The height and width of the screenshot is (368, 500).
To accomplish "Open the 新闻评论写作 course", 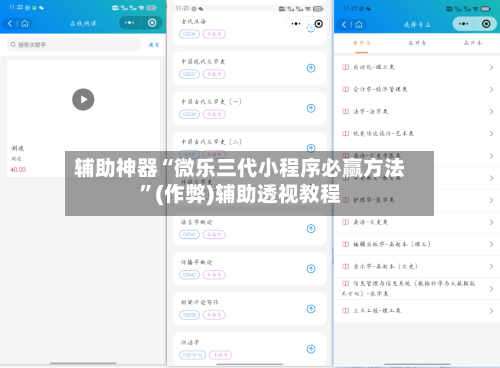I will (x=249, y=309).
